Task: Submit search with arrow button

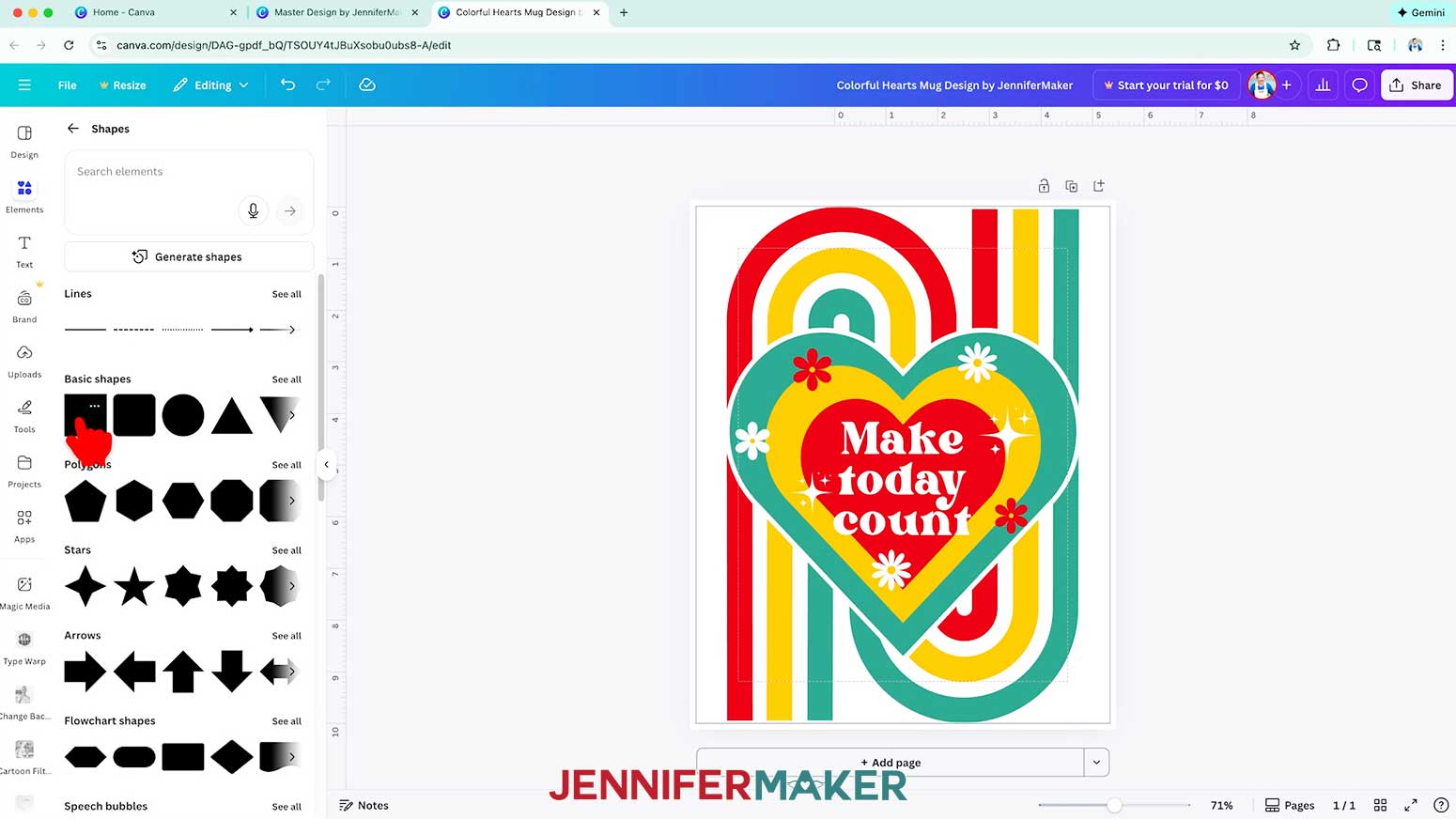Action: (x=290, y=210)
